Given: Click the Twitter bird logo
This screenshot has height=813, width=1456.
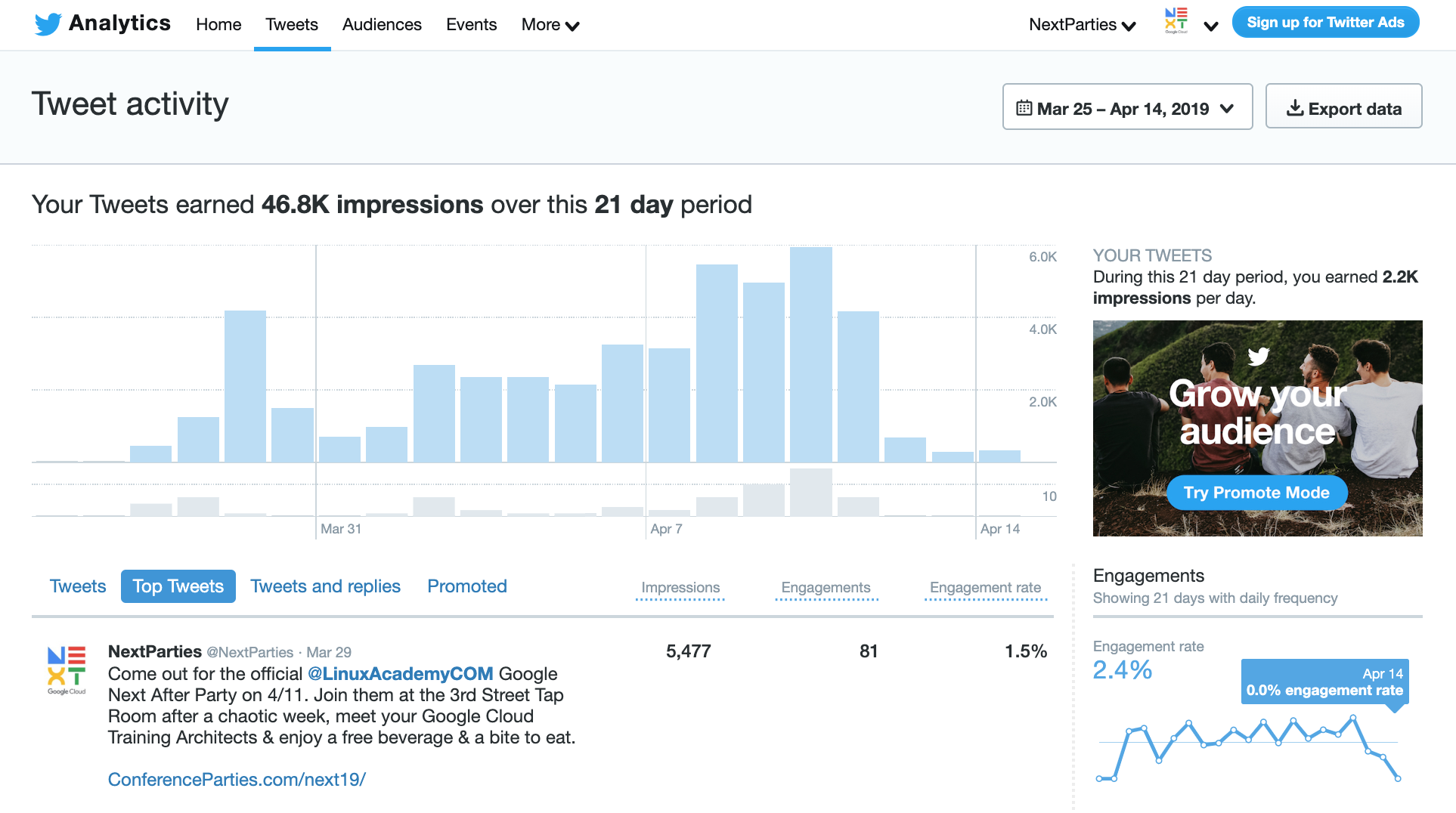Looking at the screenshot, I should (x=48, y=24).
